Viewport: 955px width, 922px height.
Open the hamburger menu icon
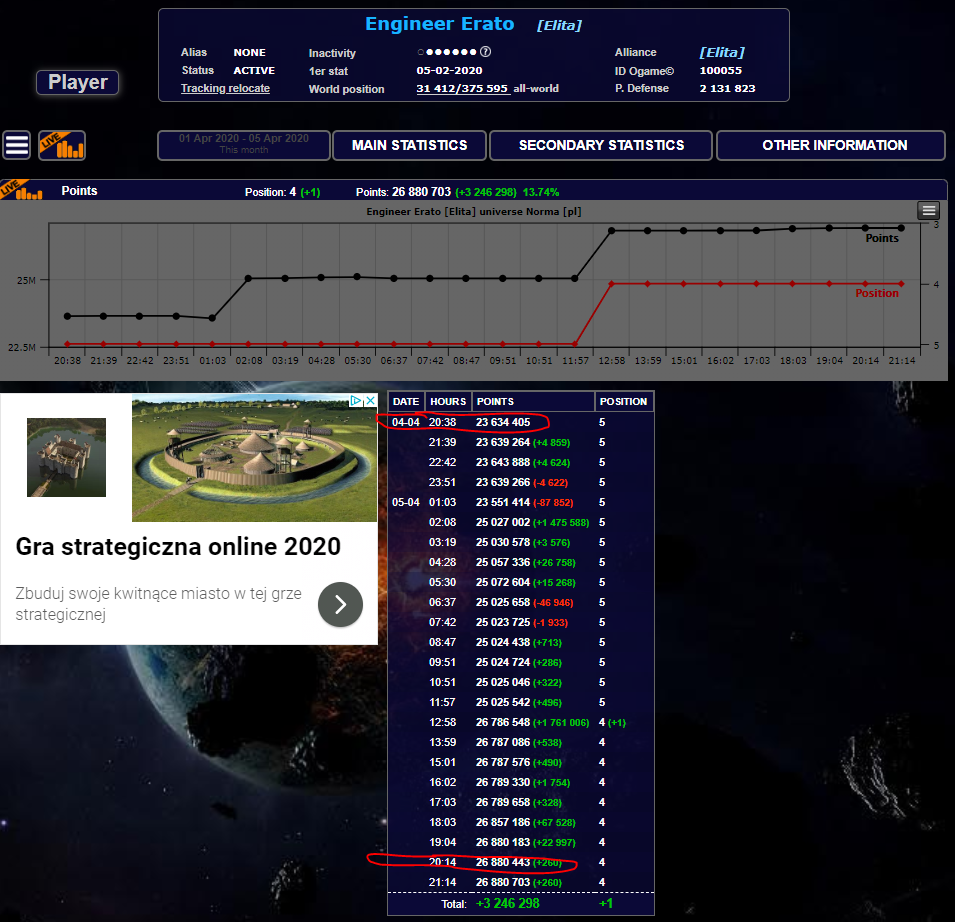point(16,146)
